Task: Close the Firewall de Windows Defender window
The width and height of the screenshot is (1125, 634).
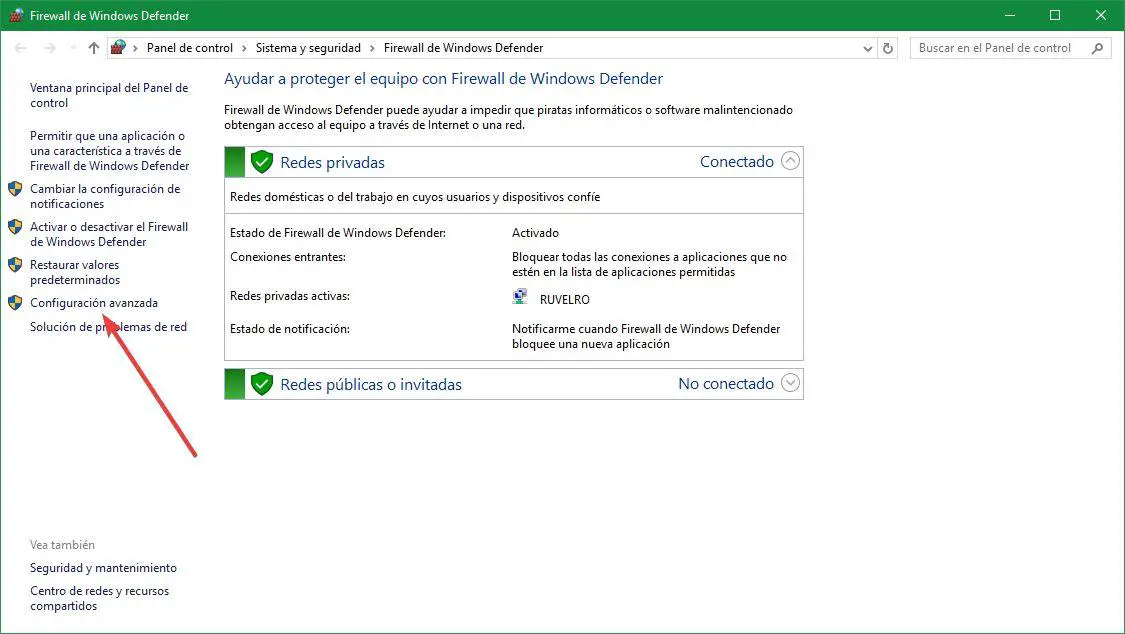Action: pos(1101,15)
